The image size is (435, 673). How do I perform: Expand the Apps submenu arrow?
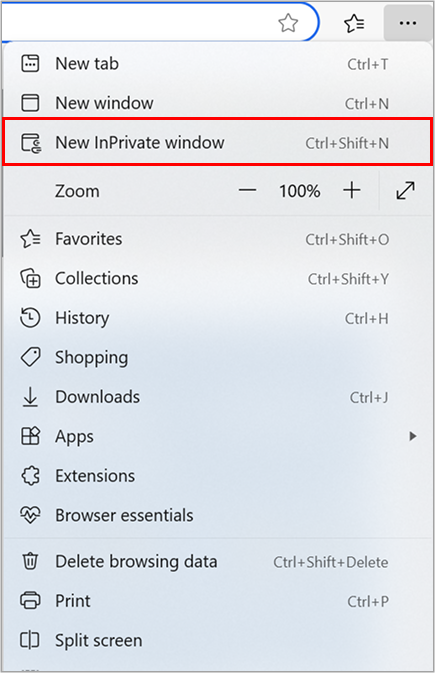click(x=413, y=436)
